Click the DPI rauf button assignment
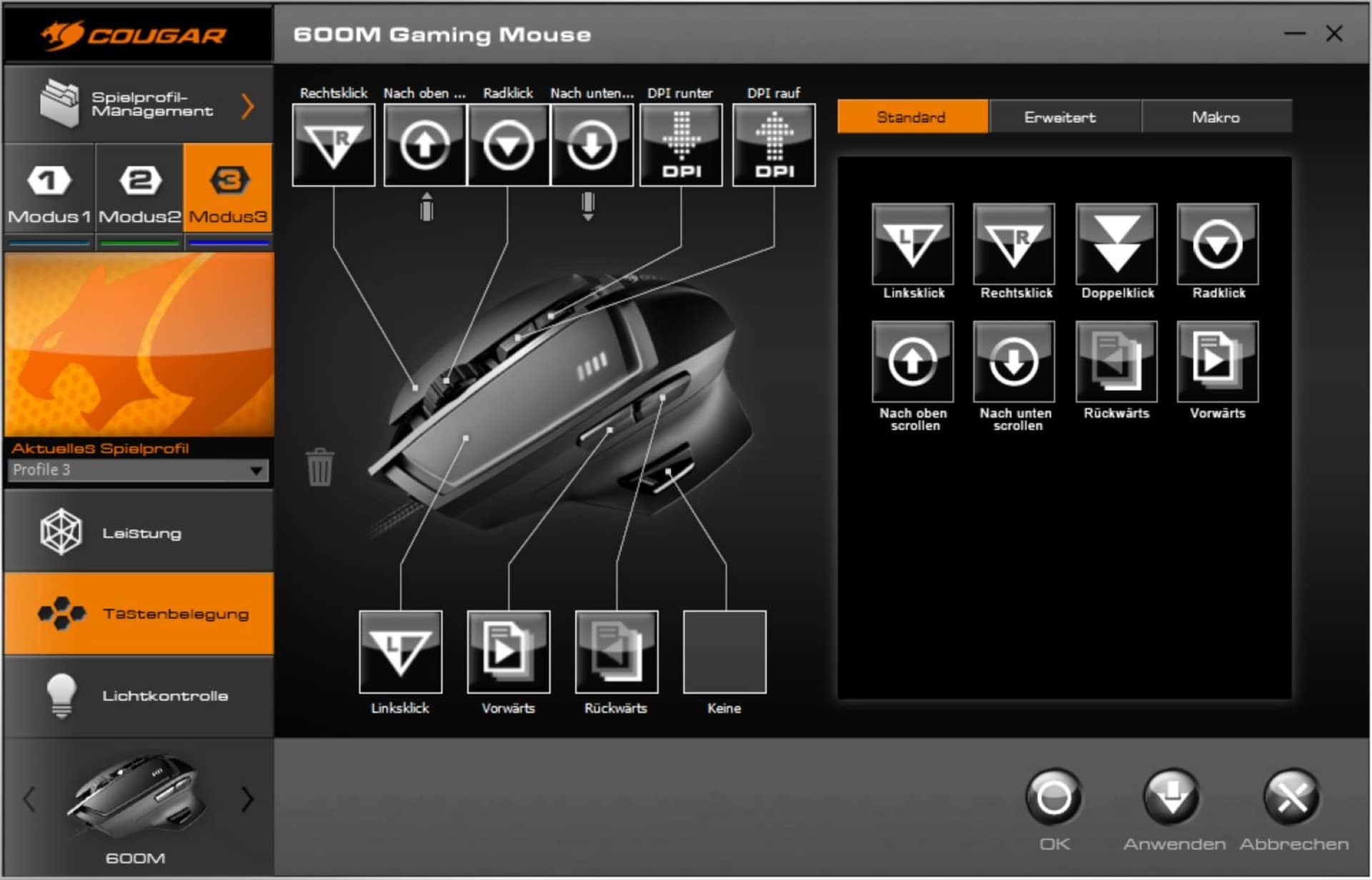1372x880 pixels. point(774,145)
